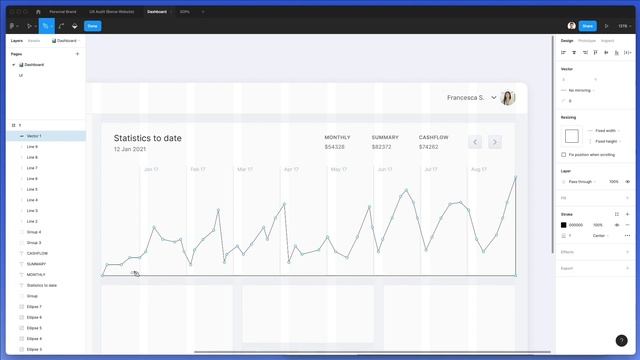Select the Statistics to date layer
Screen dimensions: 640x360
[x=46, y=285]
